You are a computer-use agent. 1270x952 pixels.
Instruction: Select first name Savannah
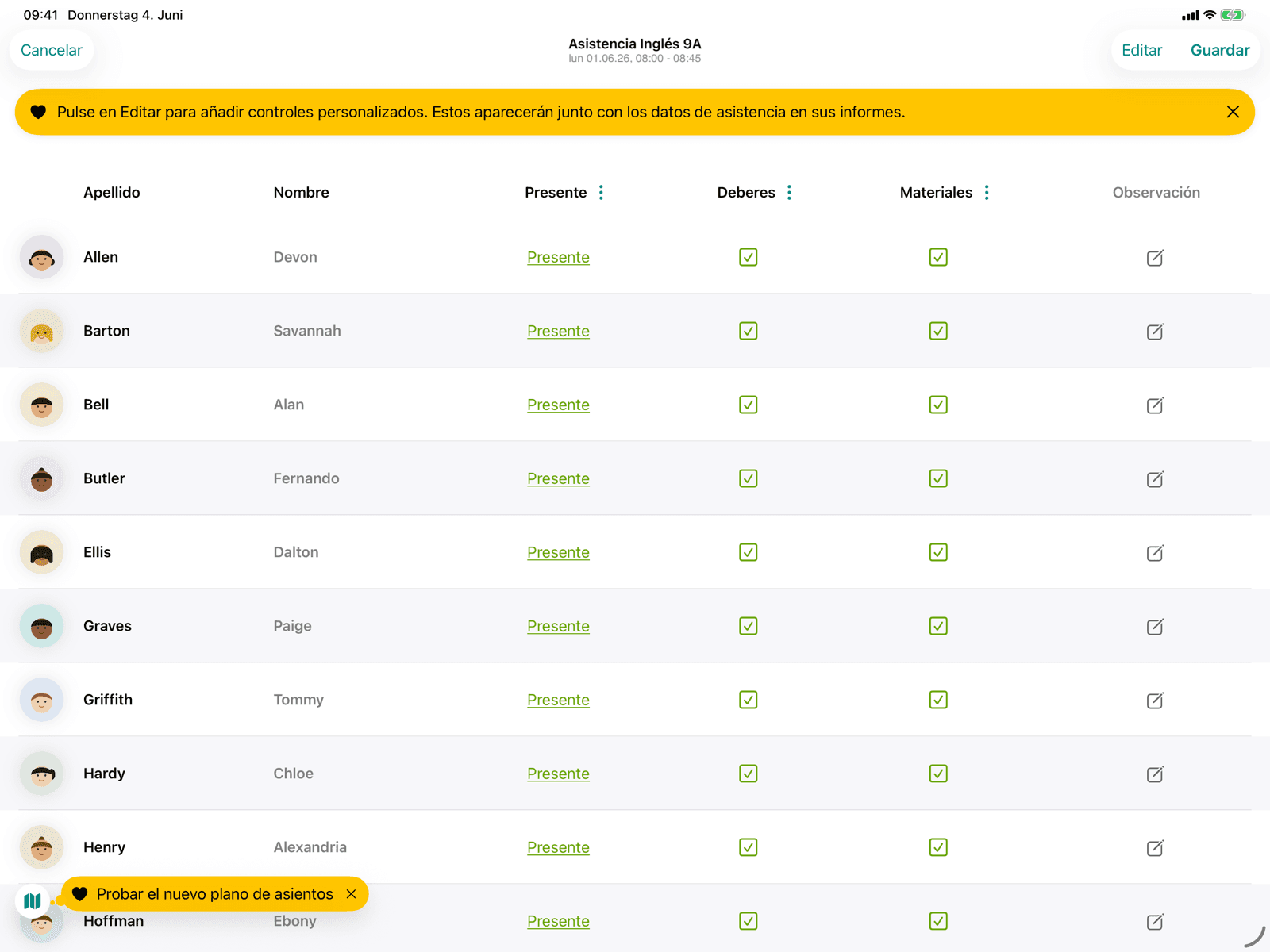[x=307, y=331]
